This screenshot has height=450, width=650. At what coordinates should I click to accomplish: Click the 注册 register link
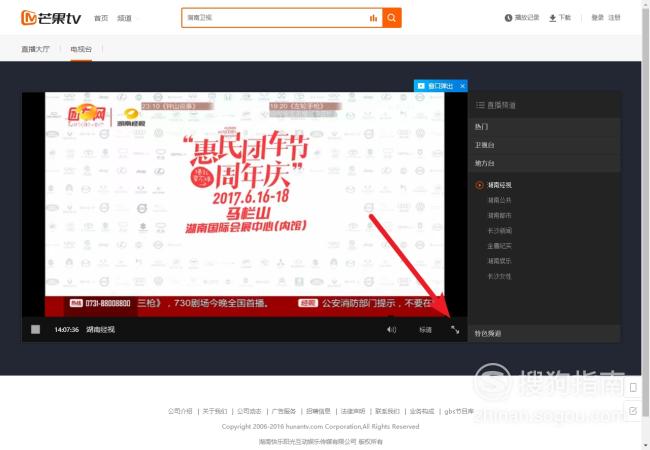click(614, 17)
